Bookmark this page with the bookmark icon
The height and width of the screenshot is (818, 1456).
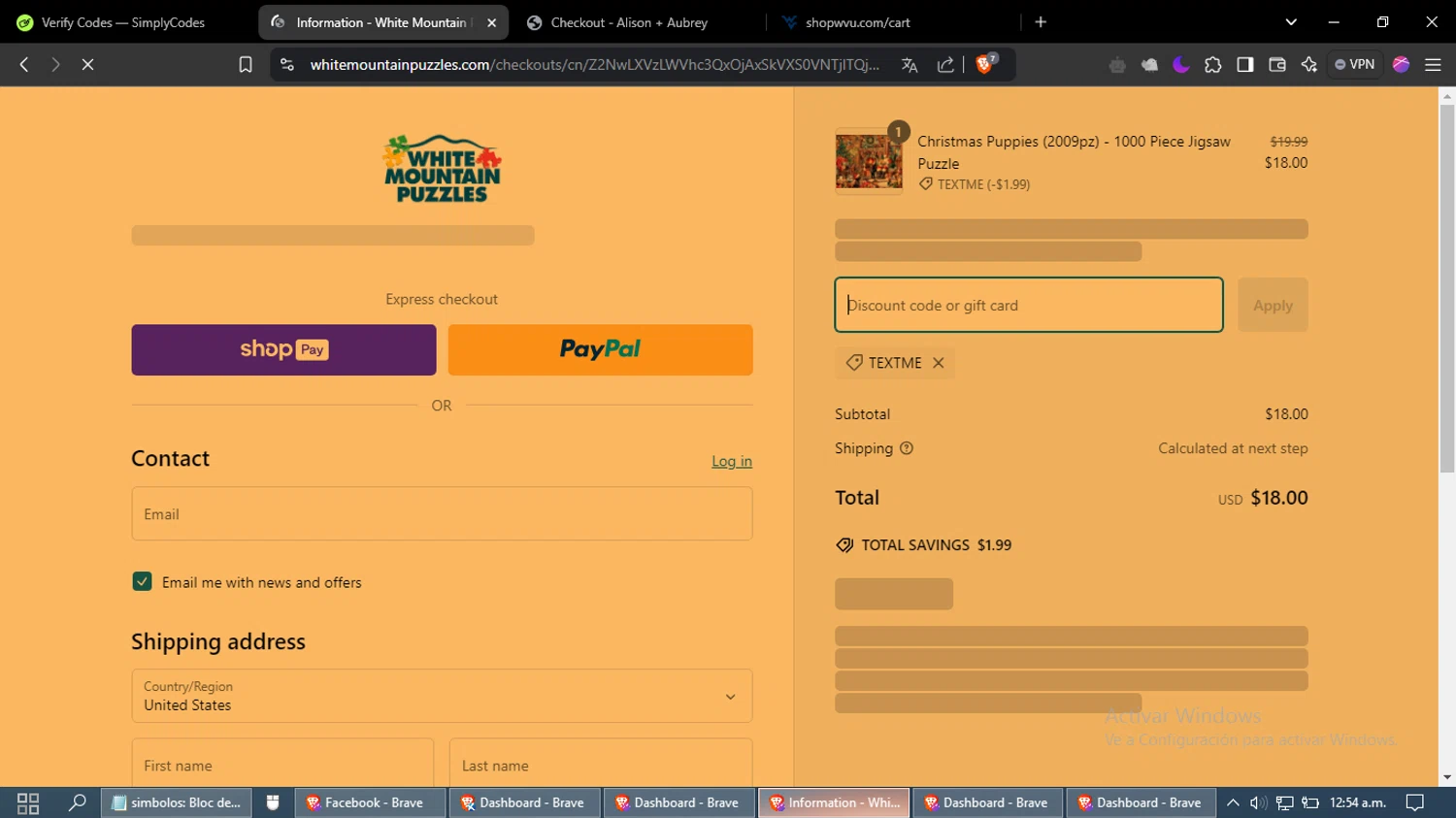click(x=246, y=64)
